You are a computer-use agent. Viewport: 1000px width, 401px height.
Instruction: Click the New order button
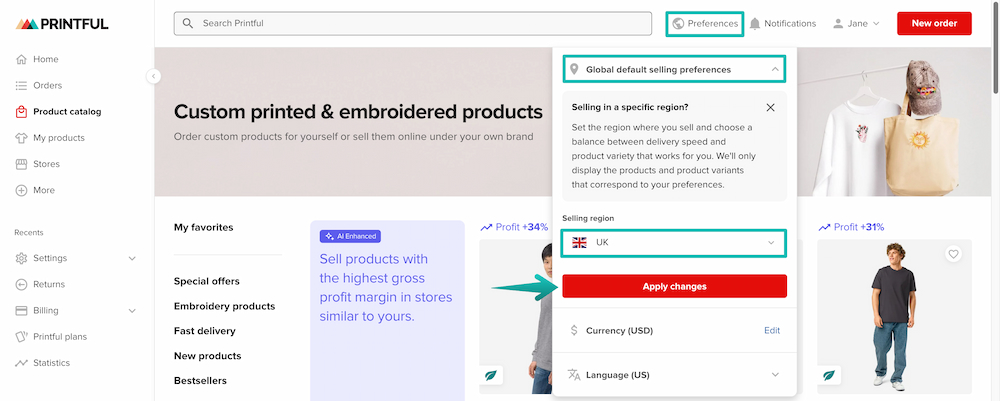pyautogui.click(x=934, y=23)
